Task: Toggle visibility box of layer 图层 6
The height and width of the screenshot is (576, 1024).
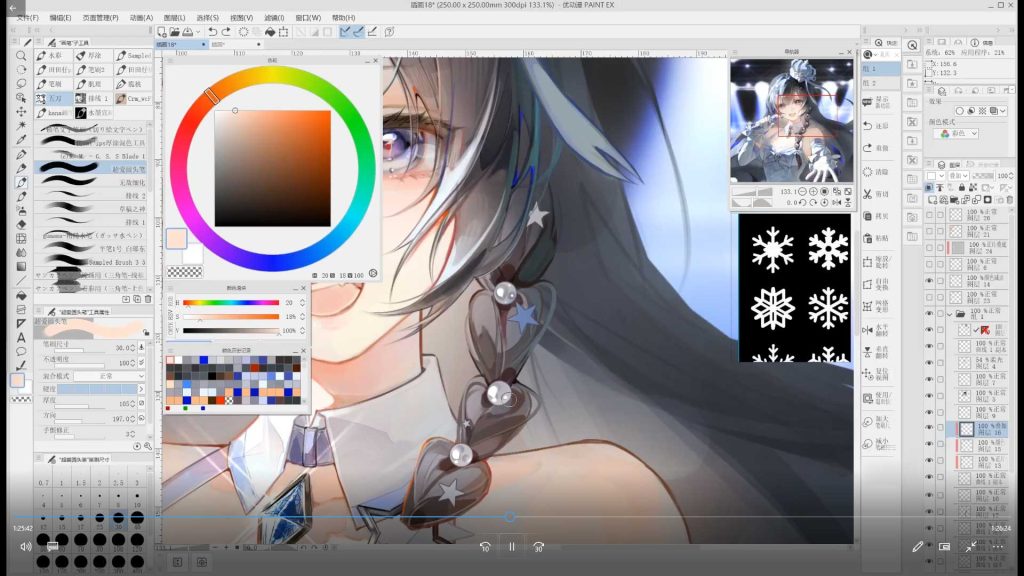Action: coord(929,264)
